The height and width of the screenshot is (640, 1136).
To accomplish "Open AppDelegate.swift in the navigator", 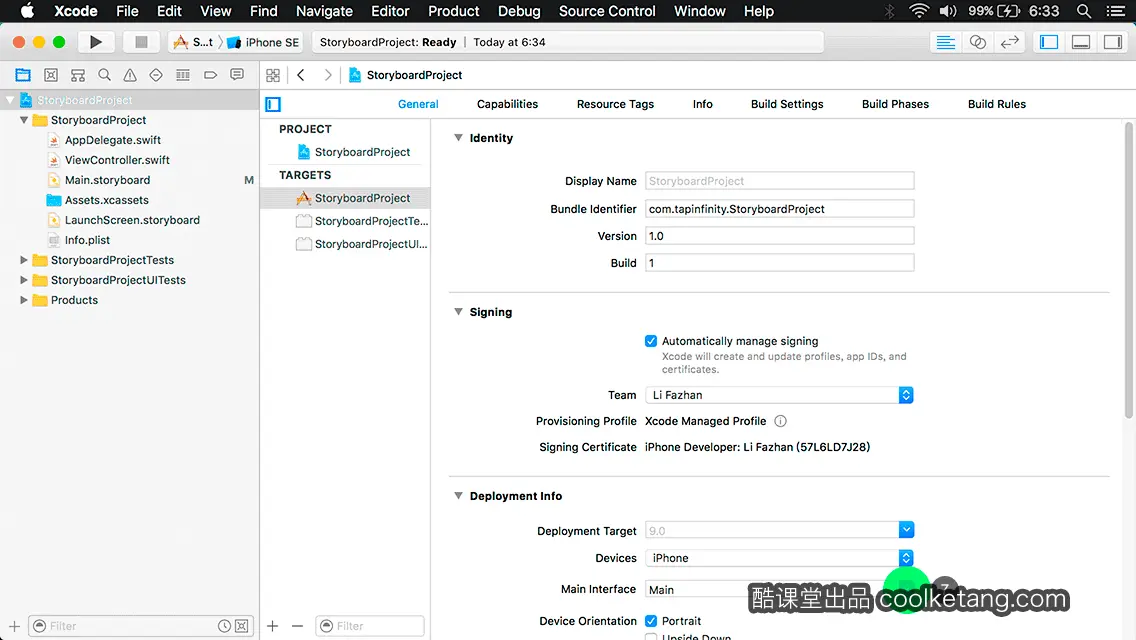I will 112,140.
